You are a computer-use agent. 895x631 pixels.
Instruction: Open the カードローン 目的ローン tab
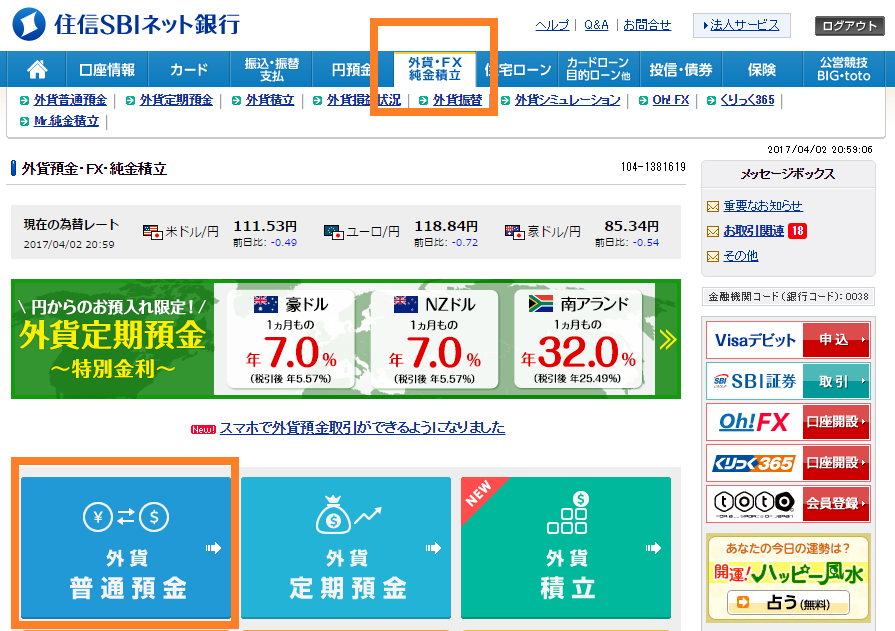[x=598, y=70]
